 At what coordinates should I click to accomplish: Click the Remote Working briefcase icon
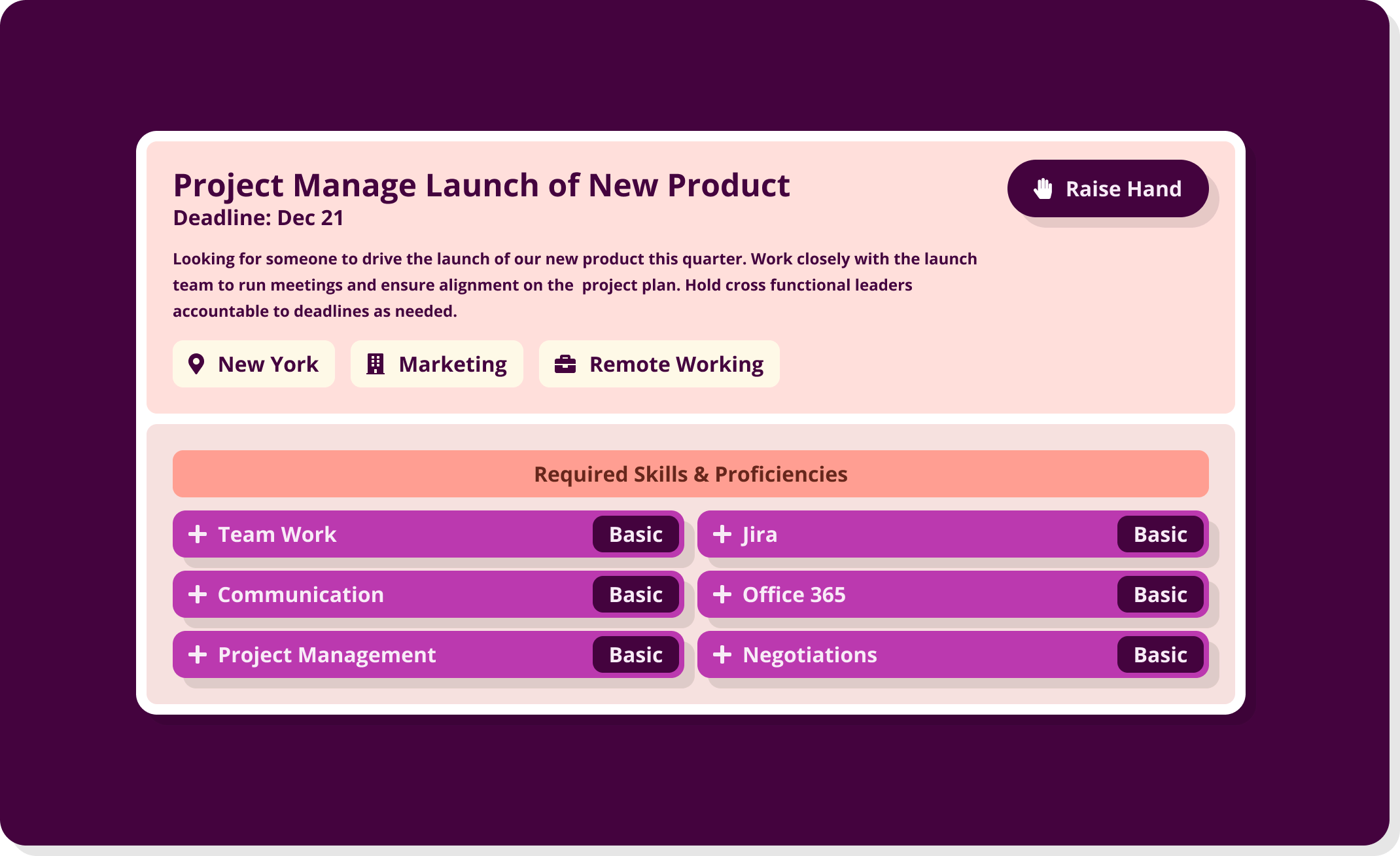click(x=565, y=364)
